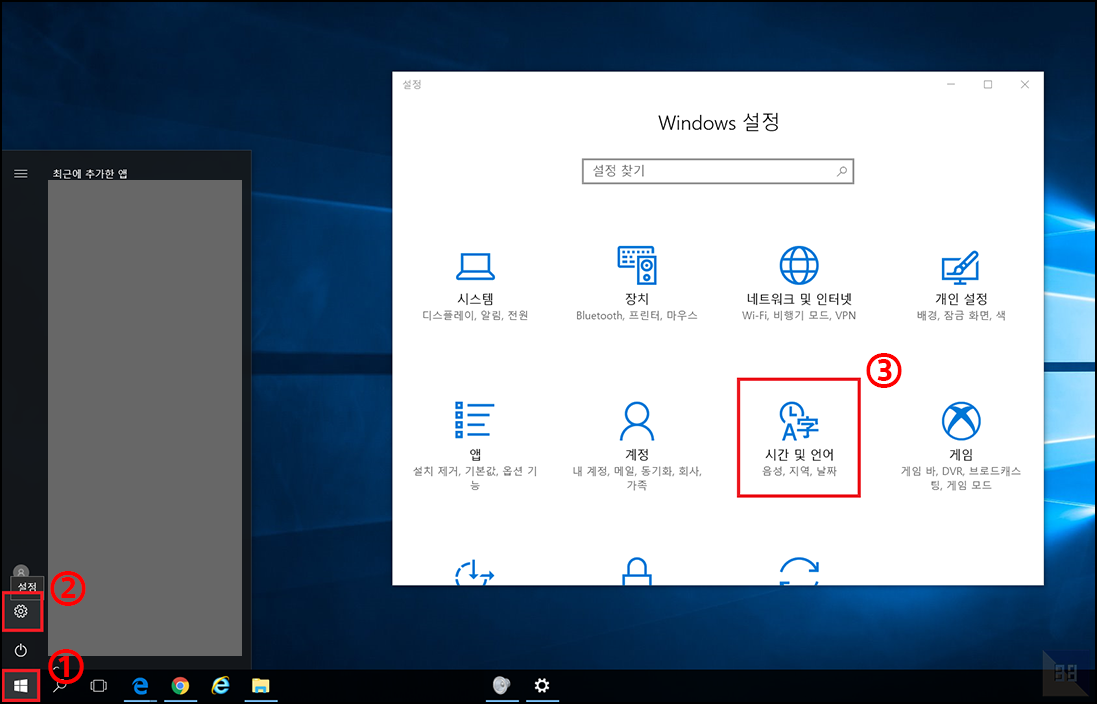Open the 시스템 settings category

pyautogui.click(x=475, y=286)
